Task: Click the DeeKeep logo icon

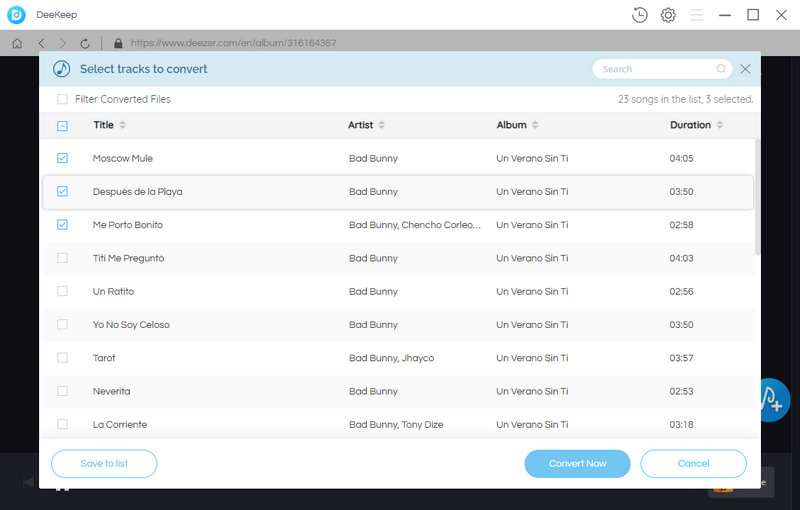Action: [16, 15]
